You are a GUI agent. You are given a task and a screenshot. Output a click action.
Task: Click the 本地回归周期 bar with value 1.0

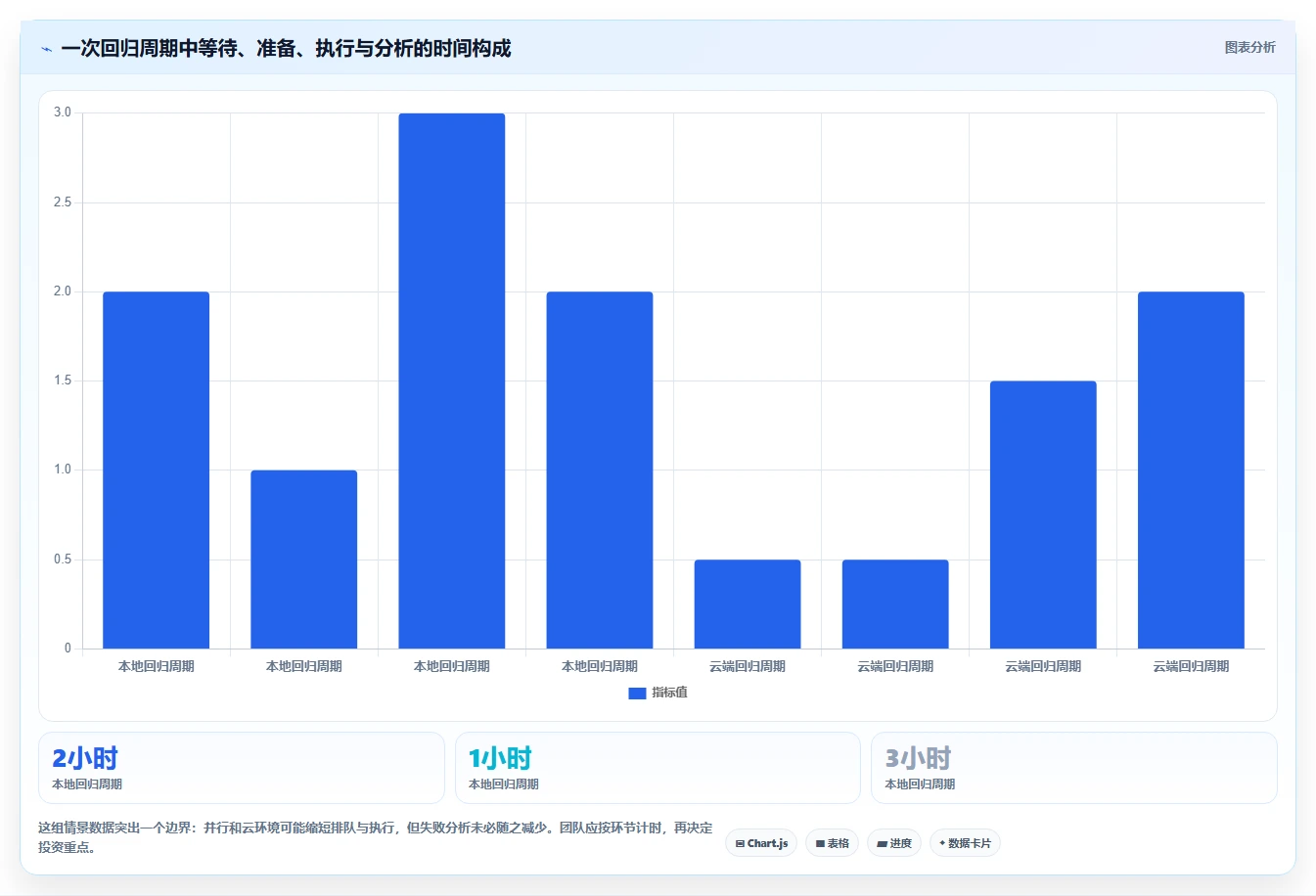304,560
